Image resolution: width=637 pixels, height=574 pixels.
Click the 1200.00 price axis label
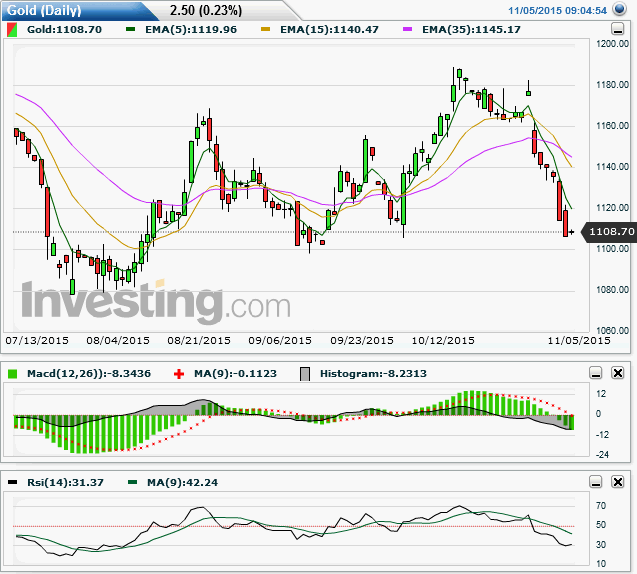(613, 44)
